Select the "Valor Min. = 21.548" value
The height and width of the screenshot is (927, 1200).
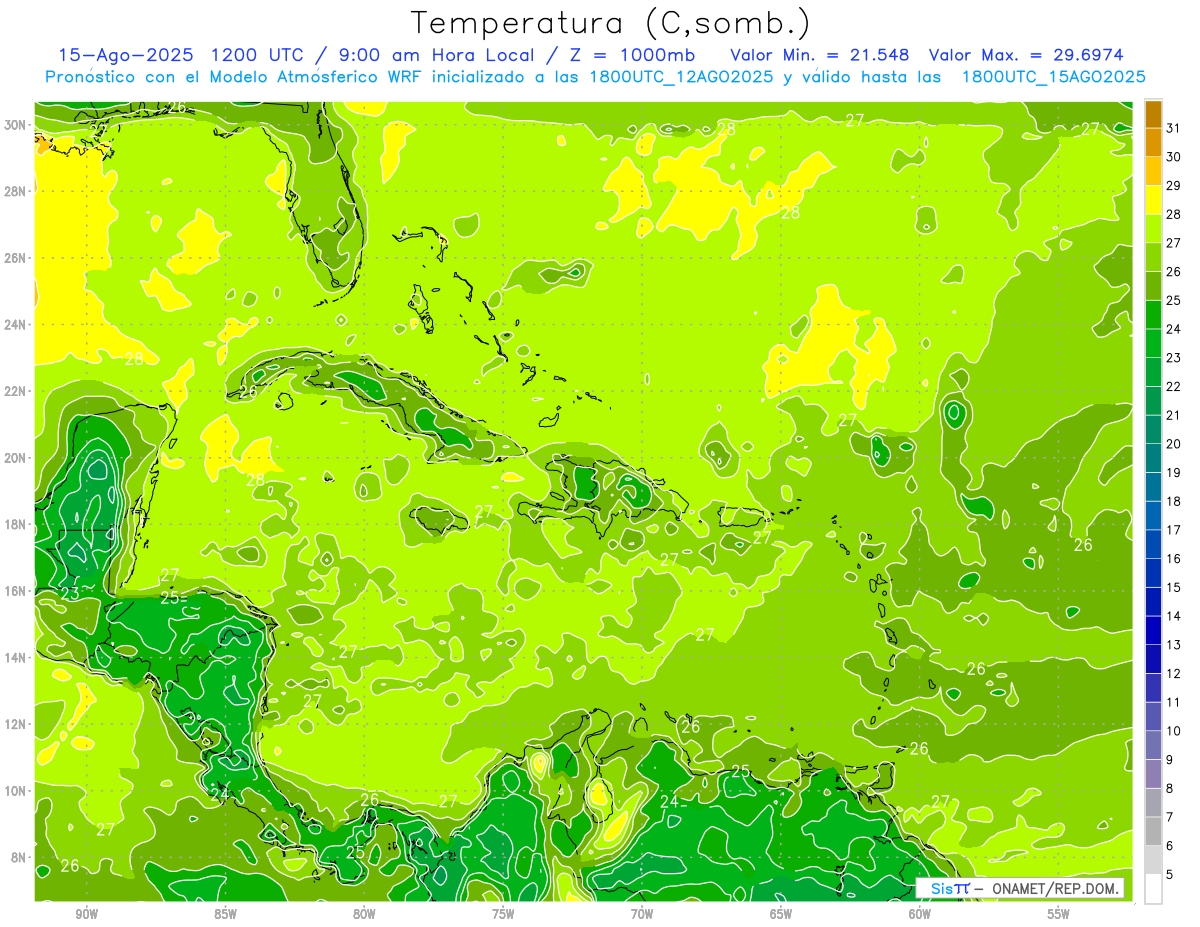tap(820, 55)
